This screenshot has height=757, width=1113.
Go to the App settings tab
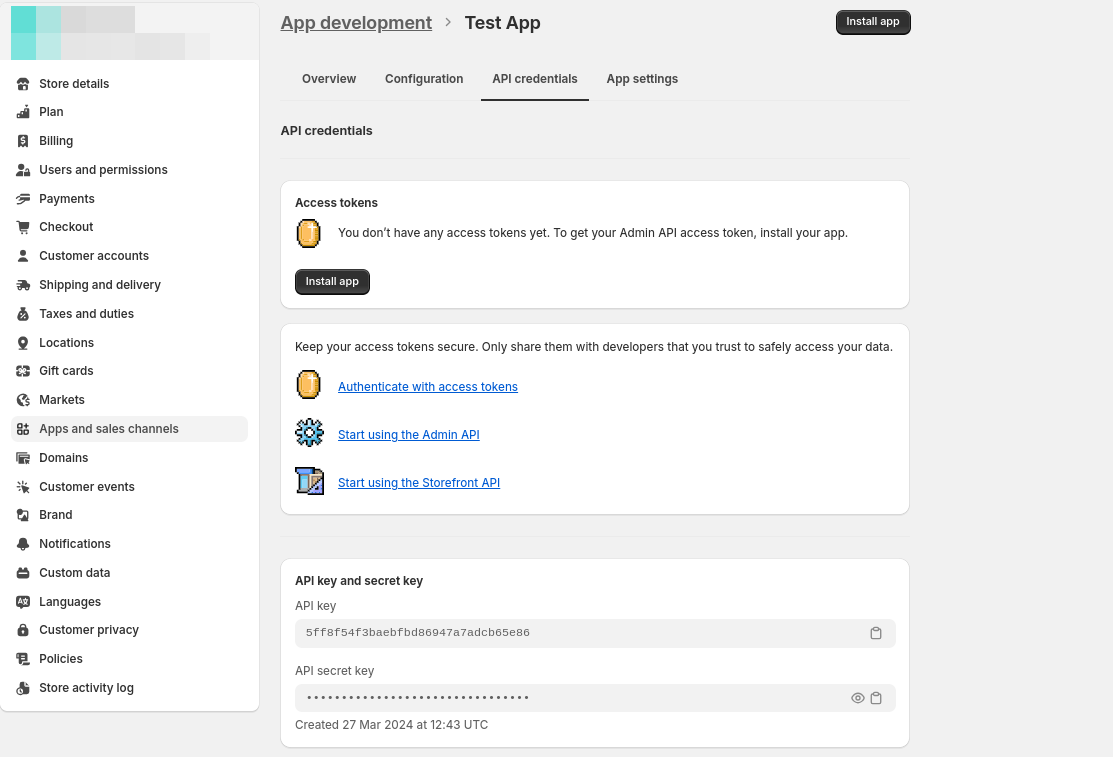click(x=642, y=79)
